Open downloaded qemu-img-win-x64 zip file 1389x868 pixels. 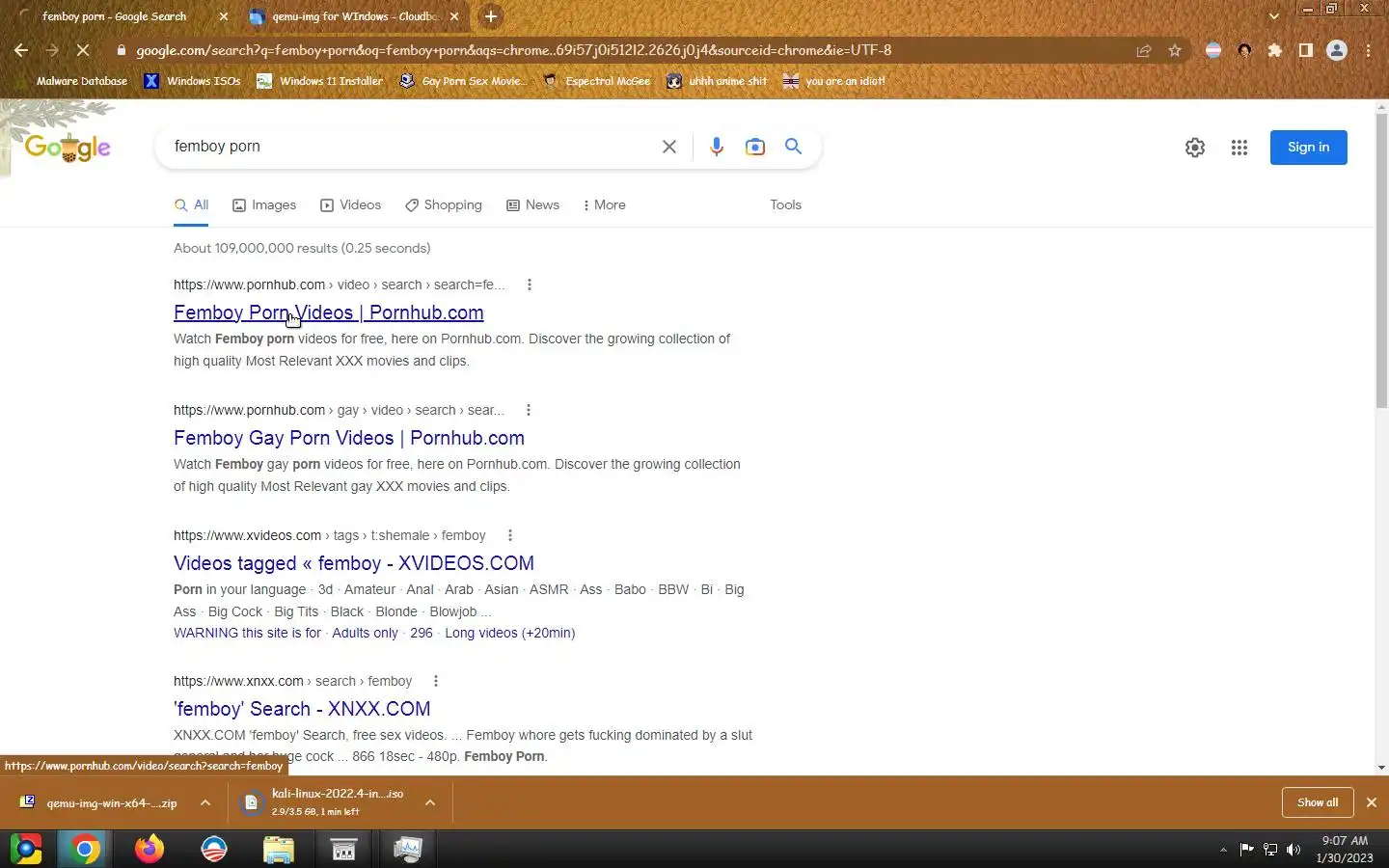[99, 802]
